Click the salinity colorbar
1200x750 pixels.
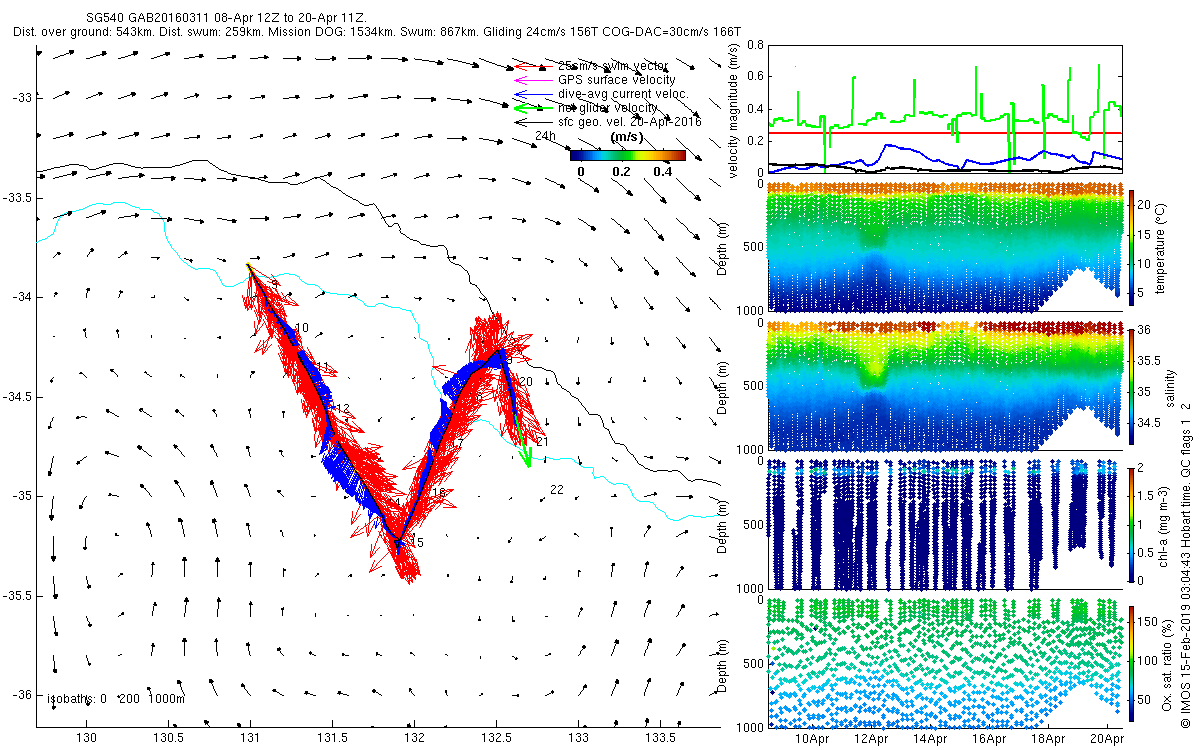click(x=1131, y=387)
